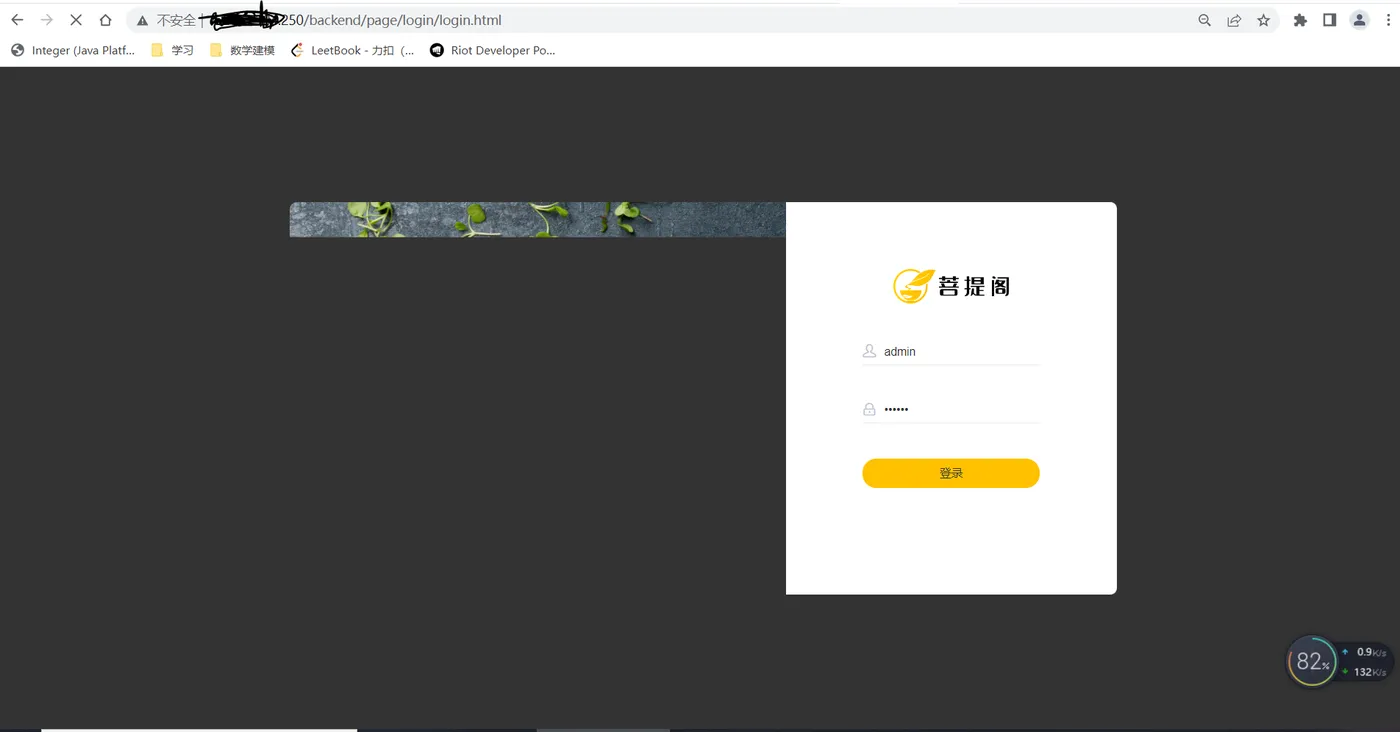Click the 132K/s download speed readout
Viewport: 1400px width, 732px height.
click(1365, 672)
